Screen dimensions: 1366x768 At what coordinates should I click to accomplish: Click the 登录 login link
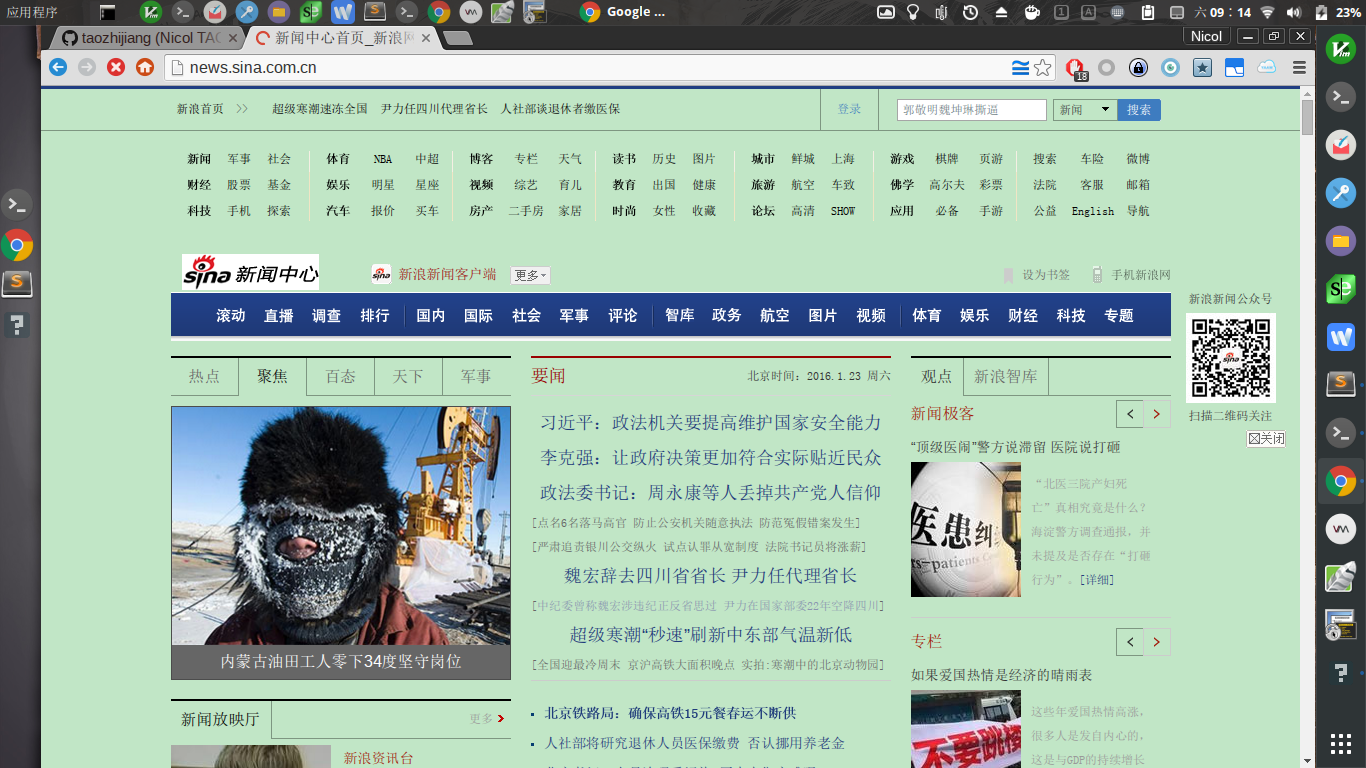(849, 109)
